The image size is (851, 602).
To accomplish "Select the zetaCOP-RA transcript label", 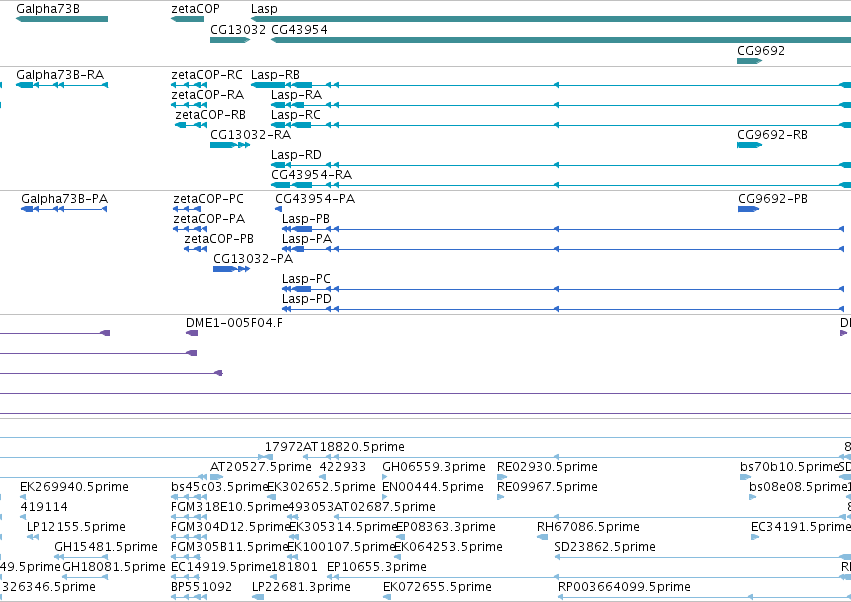I will click(207, 95).
